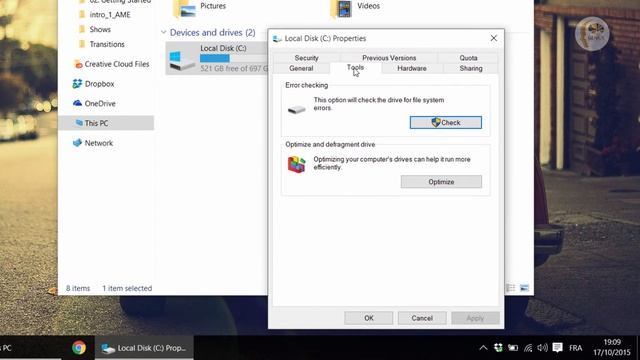Click the Creative Cloud icon in sidebar
This screenshot has height=360, width=640.
pyautogui.click(x=78, y=64)
